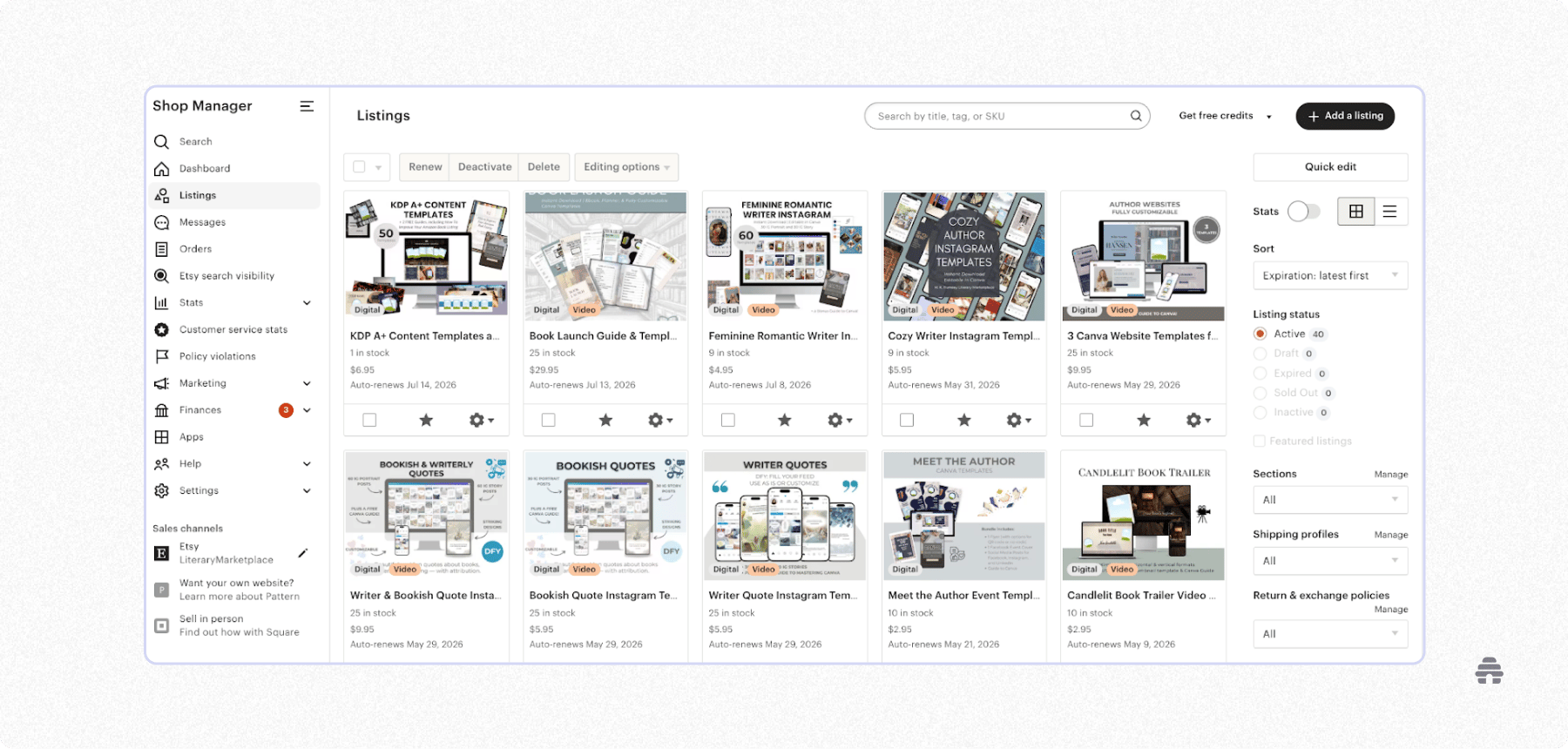Select the Feminine Romantic Writer listing checkbox
Viewport: 1568px width, 749px height.
click(x=728, y=421)
